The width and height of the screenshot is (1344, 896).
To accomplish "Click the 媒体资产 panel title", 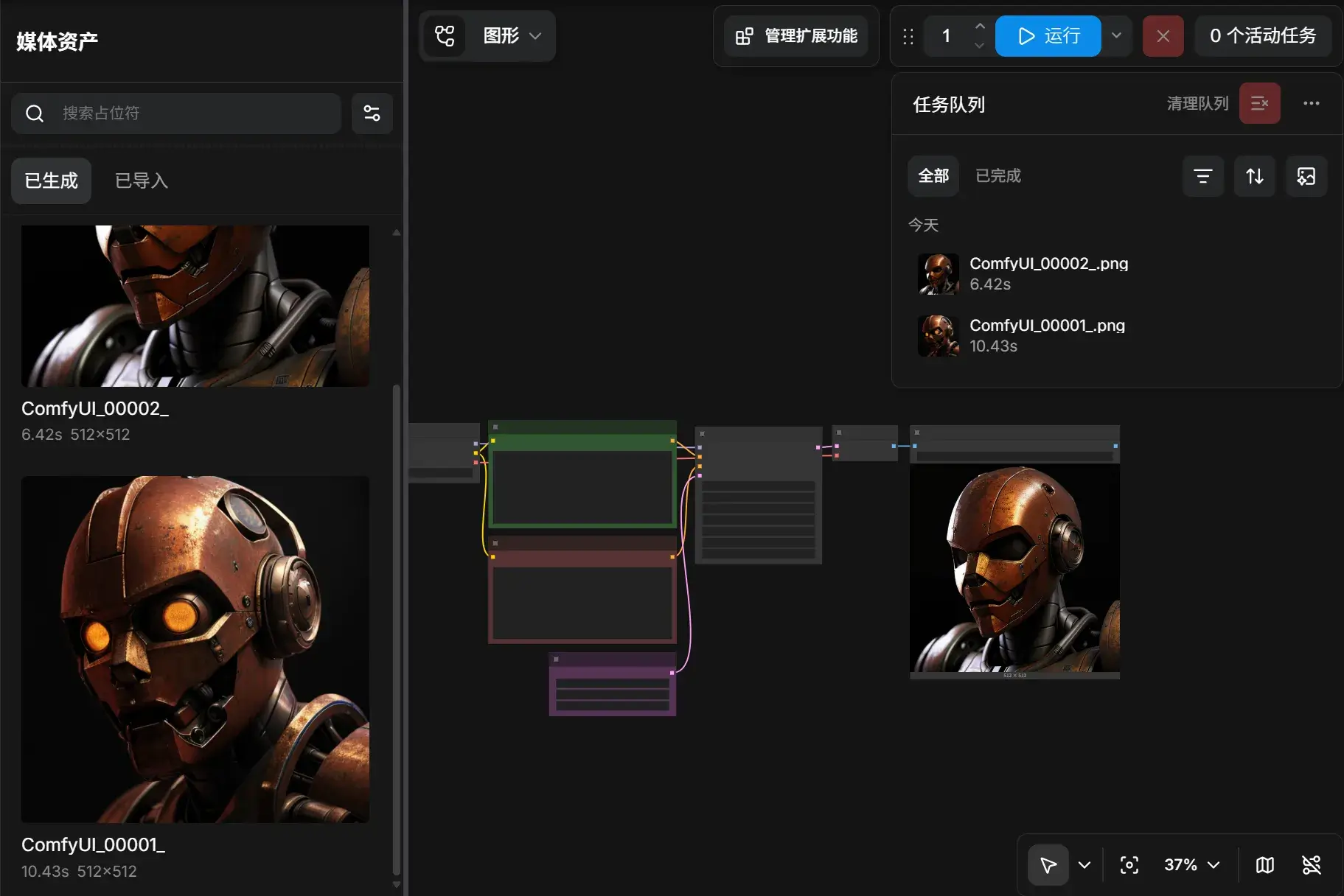I will [x=58, y=41].
